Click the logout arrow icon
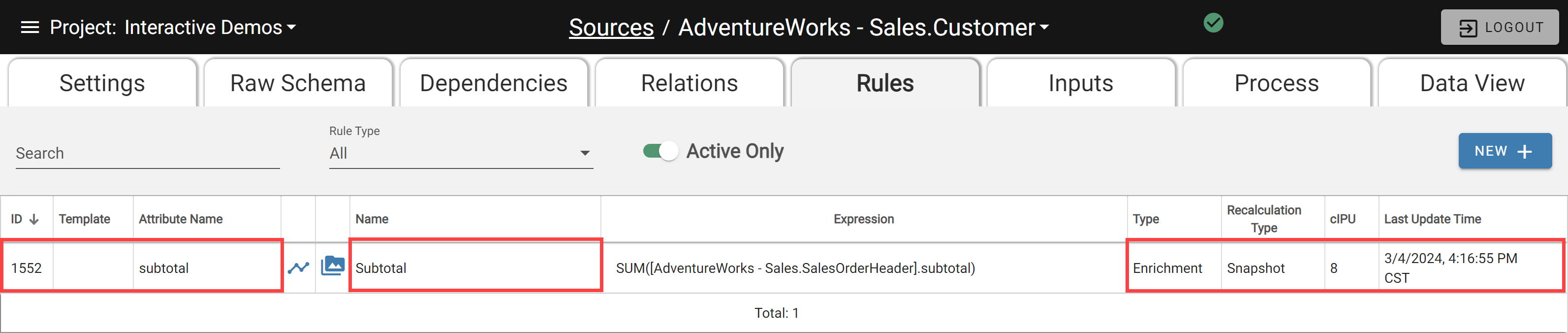The width and height of the screenshot is (1568, 333). (x=1468, y=28)
